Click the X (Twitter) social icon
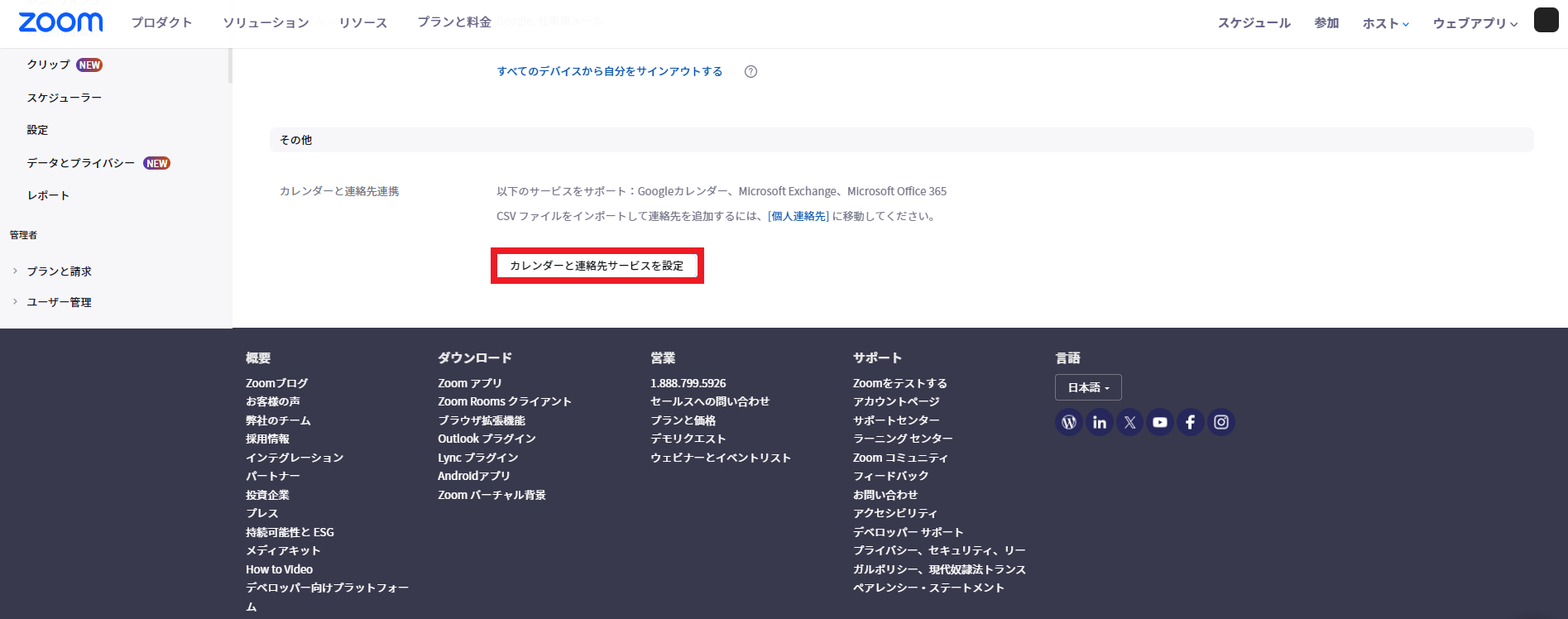 pyautogui.click(x=1129, y=422)
